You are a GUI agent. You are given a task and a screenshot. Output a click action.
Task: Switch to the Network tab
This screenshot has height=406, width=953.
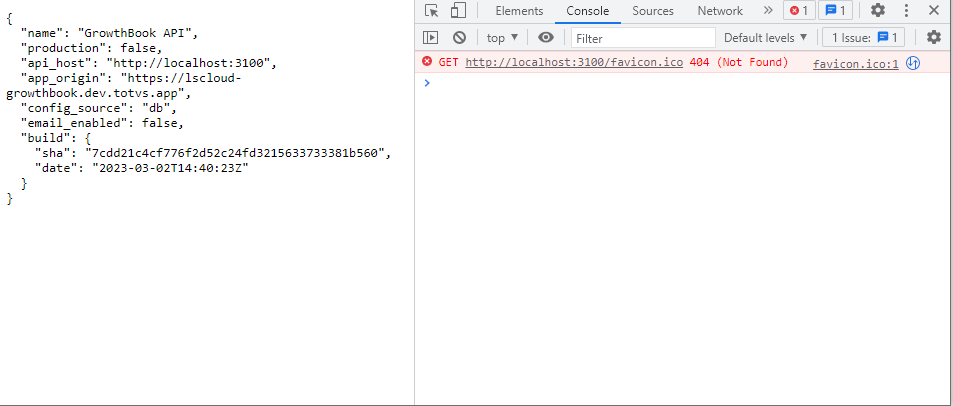pyautogui.click(x=720, y=11)
